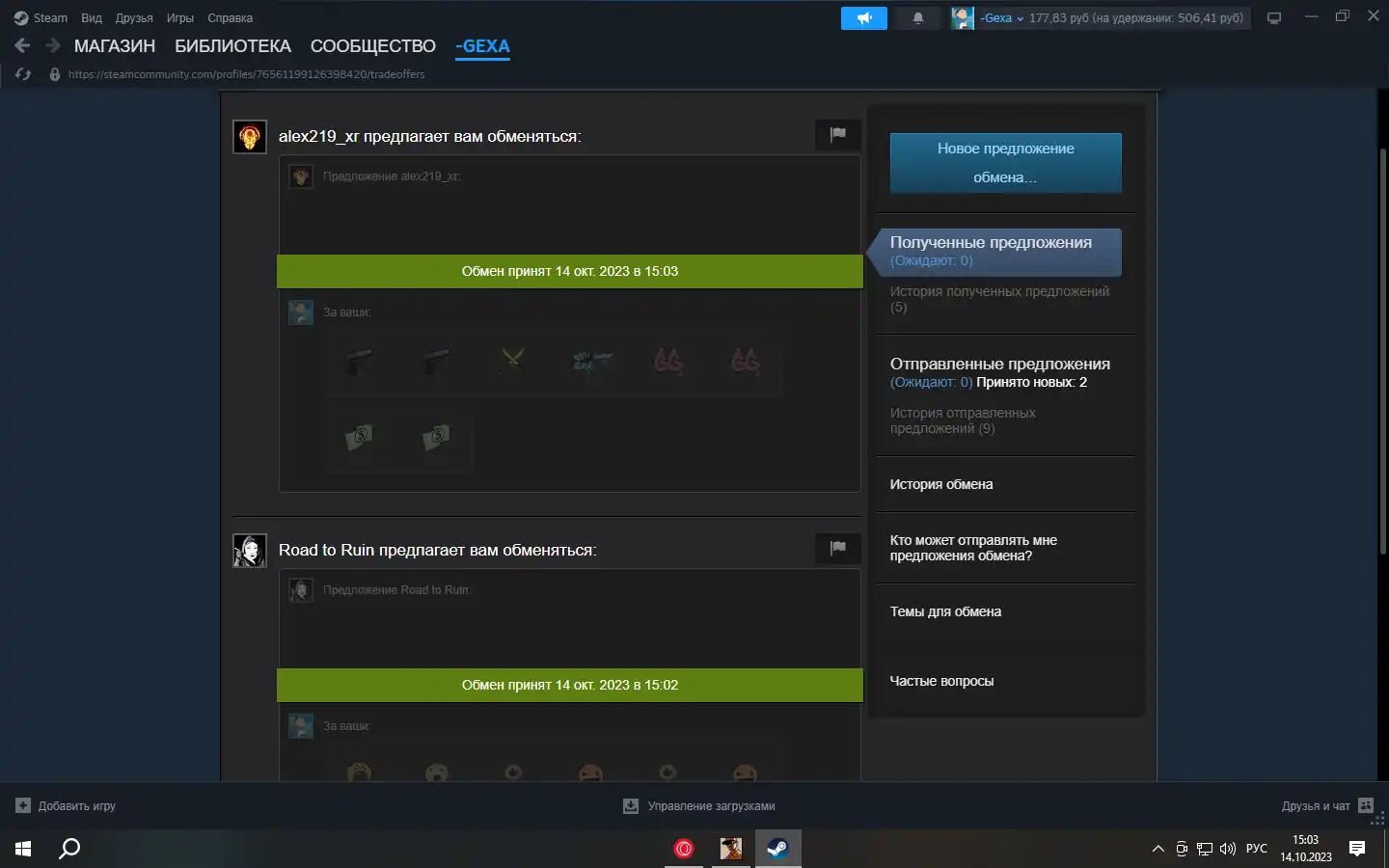
Task: Open the notifications bell
Action: [918, 17]
